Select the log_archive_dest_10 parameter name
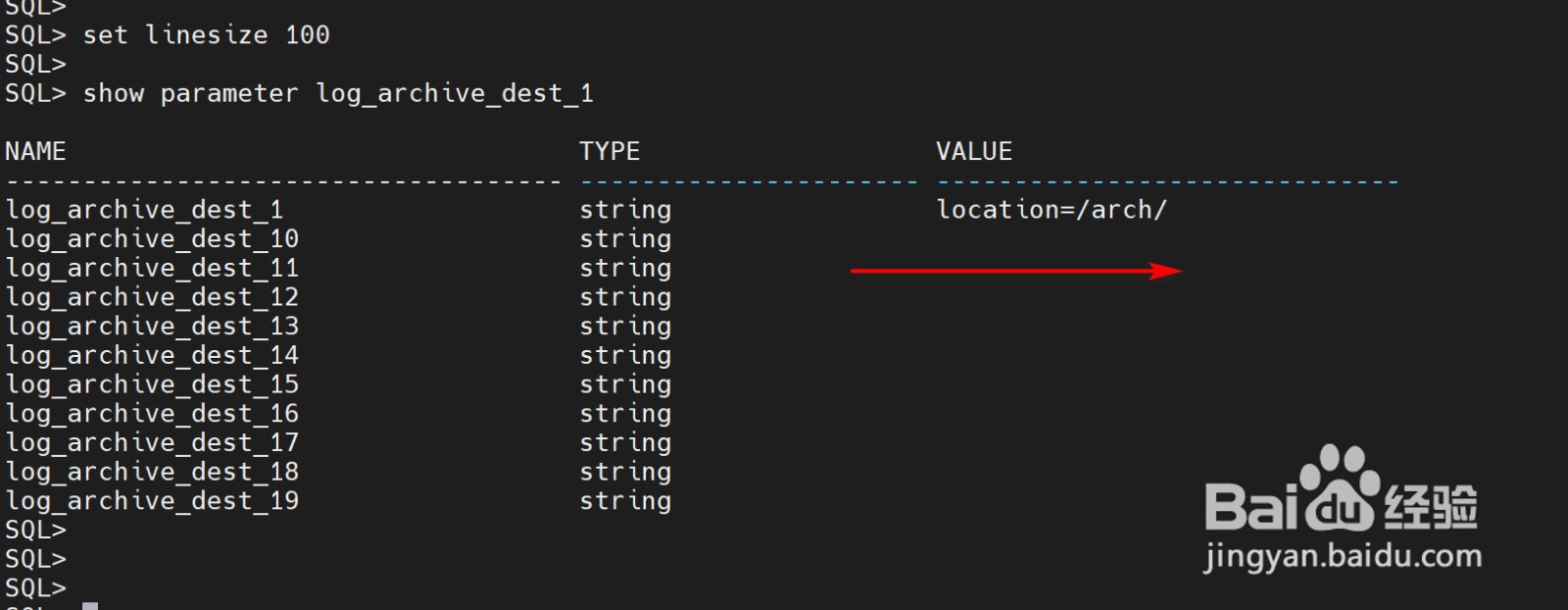Screen dimensions: 1568x610 coord(152,239)
